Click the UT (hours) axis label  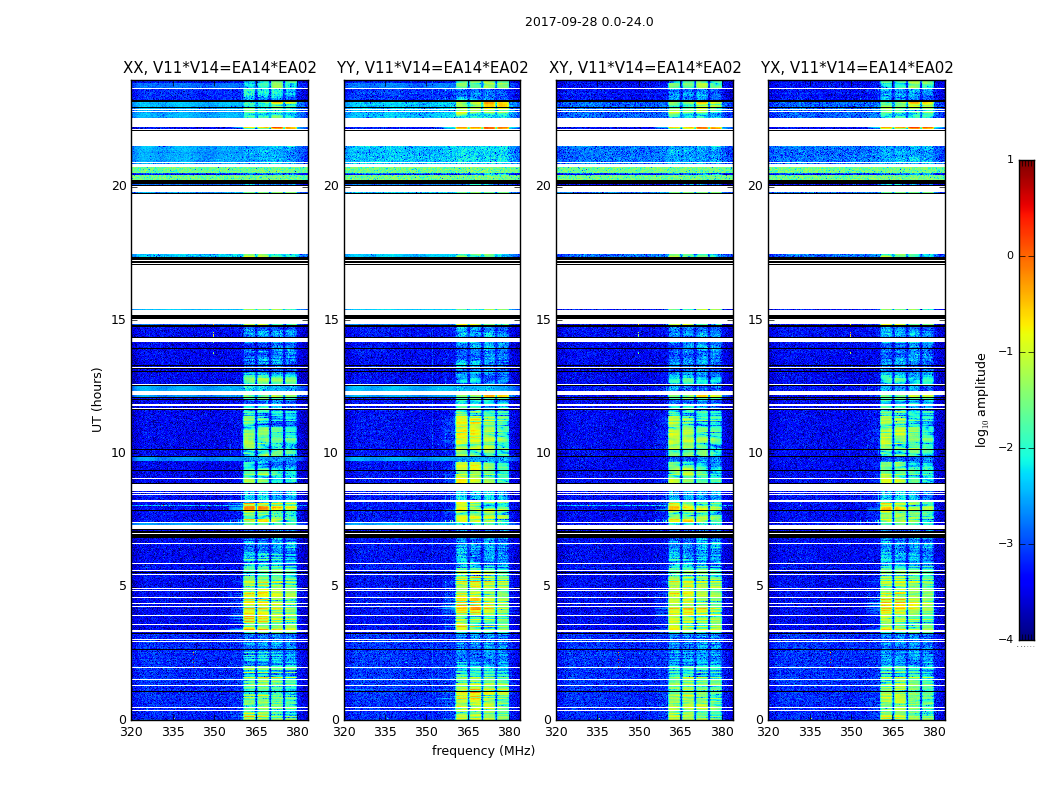point(97,400)
